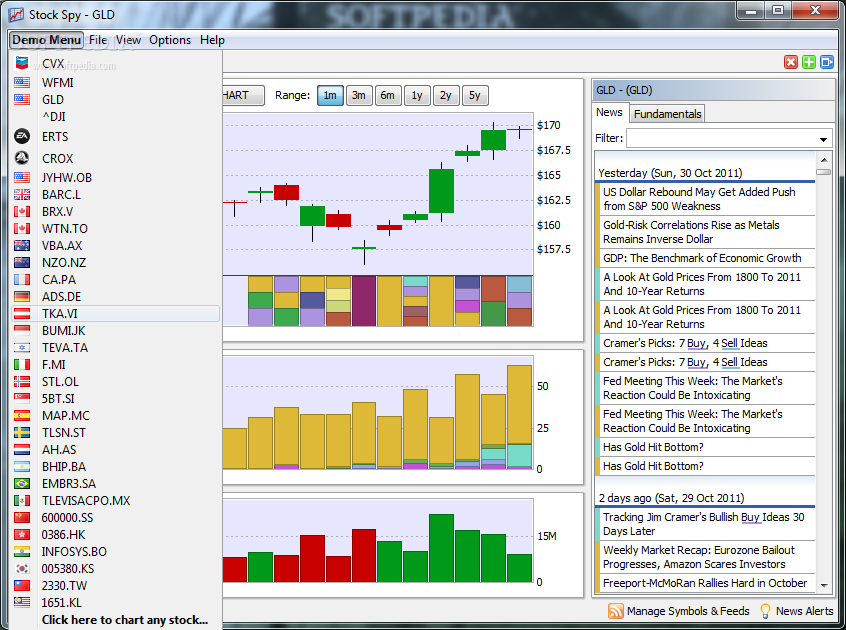846x630 pixels.
Task: Choose 'Click here to chart any stock...'
Action: [x=125, y=620]
